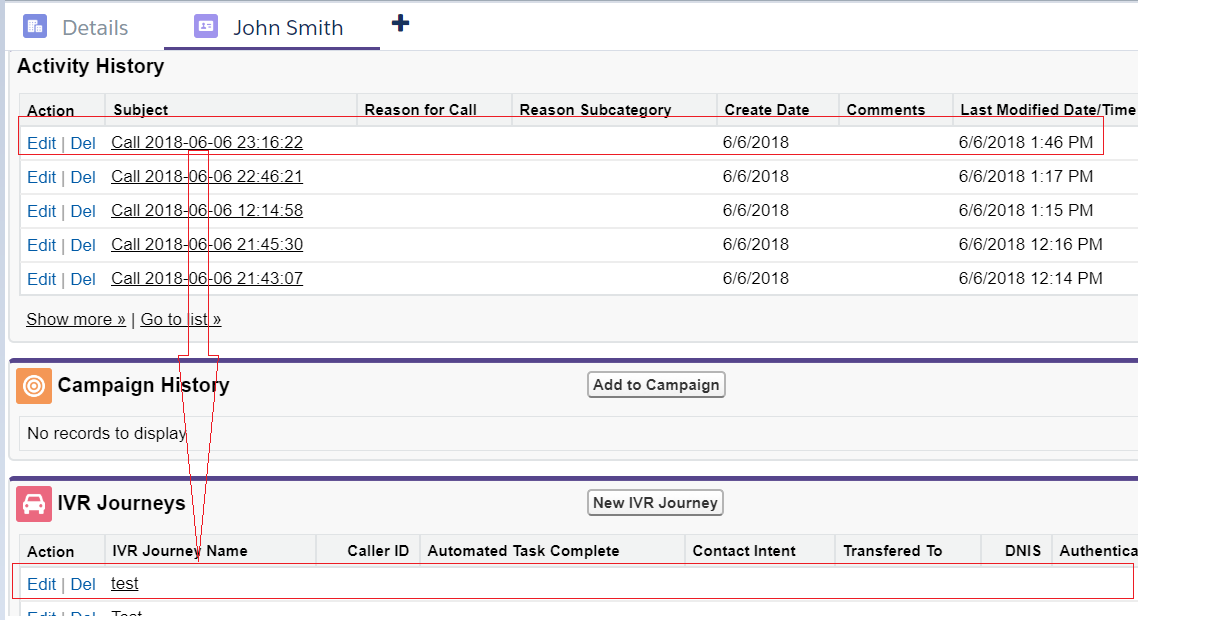Image resolution: width=1206 pixels, height=620 pixels.
Task: Follow the Go to list link
Action: [x=181, y=320]
